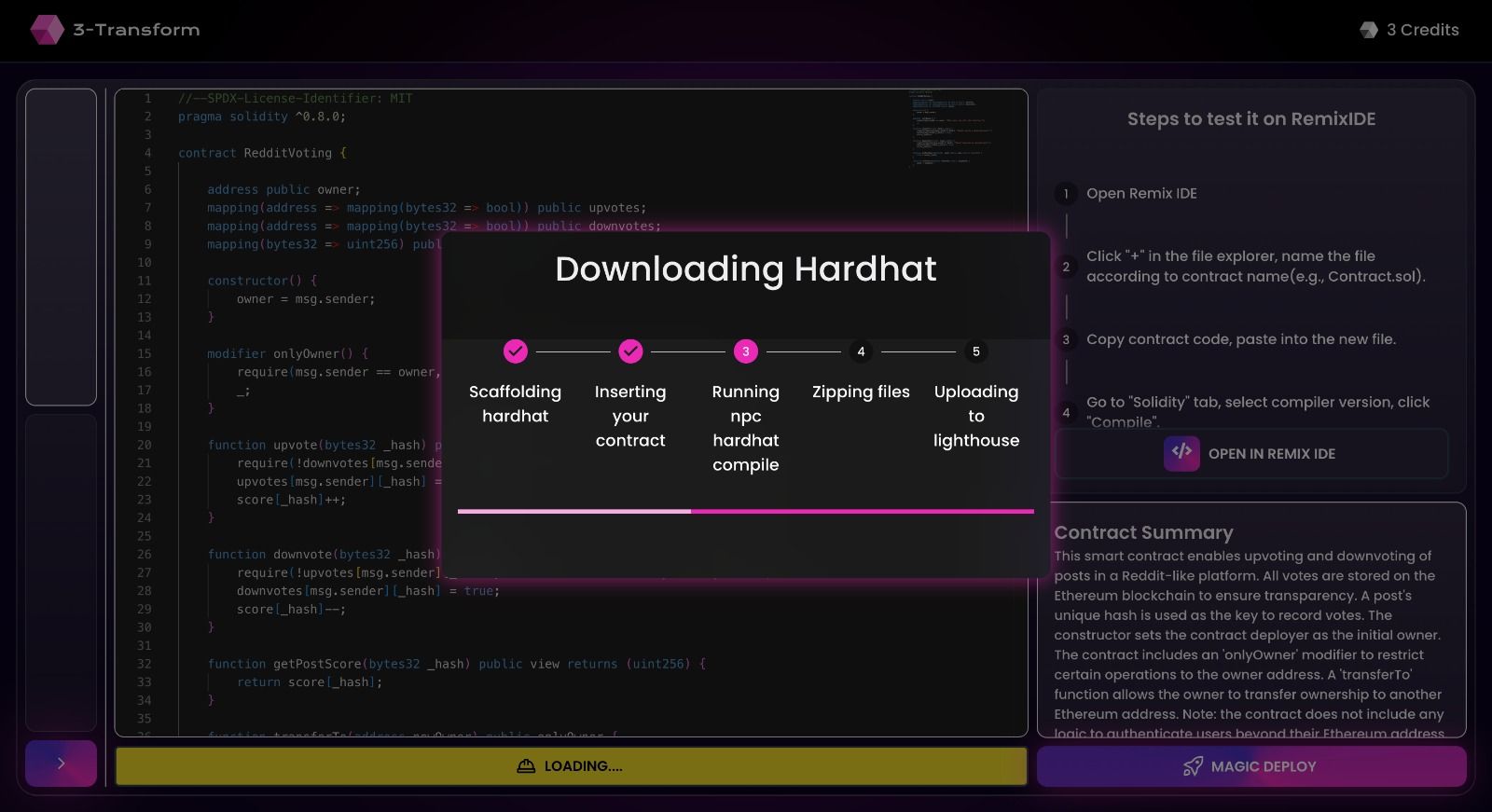Screen dimensions: 1492x812
Task: Click the Copy contract code step text
Action: coord(1241,339)
